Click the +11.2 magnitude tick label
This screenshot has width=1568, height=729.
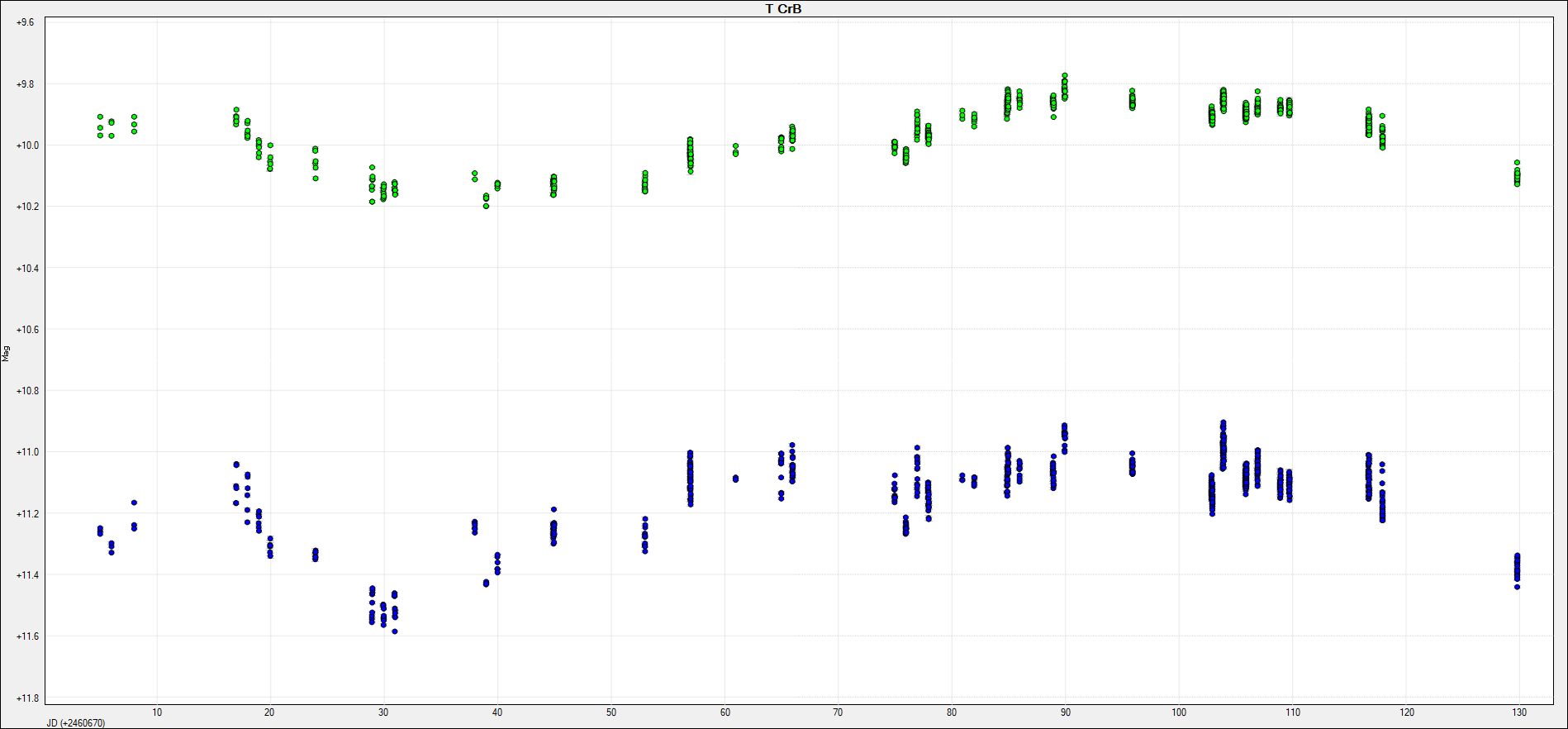click(27, 514)
